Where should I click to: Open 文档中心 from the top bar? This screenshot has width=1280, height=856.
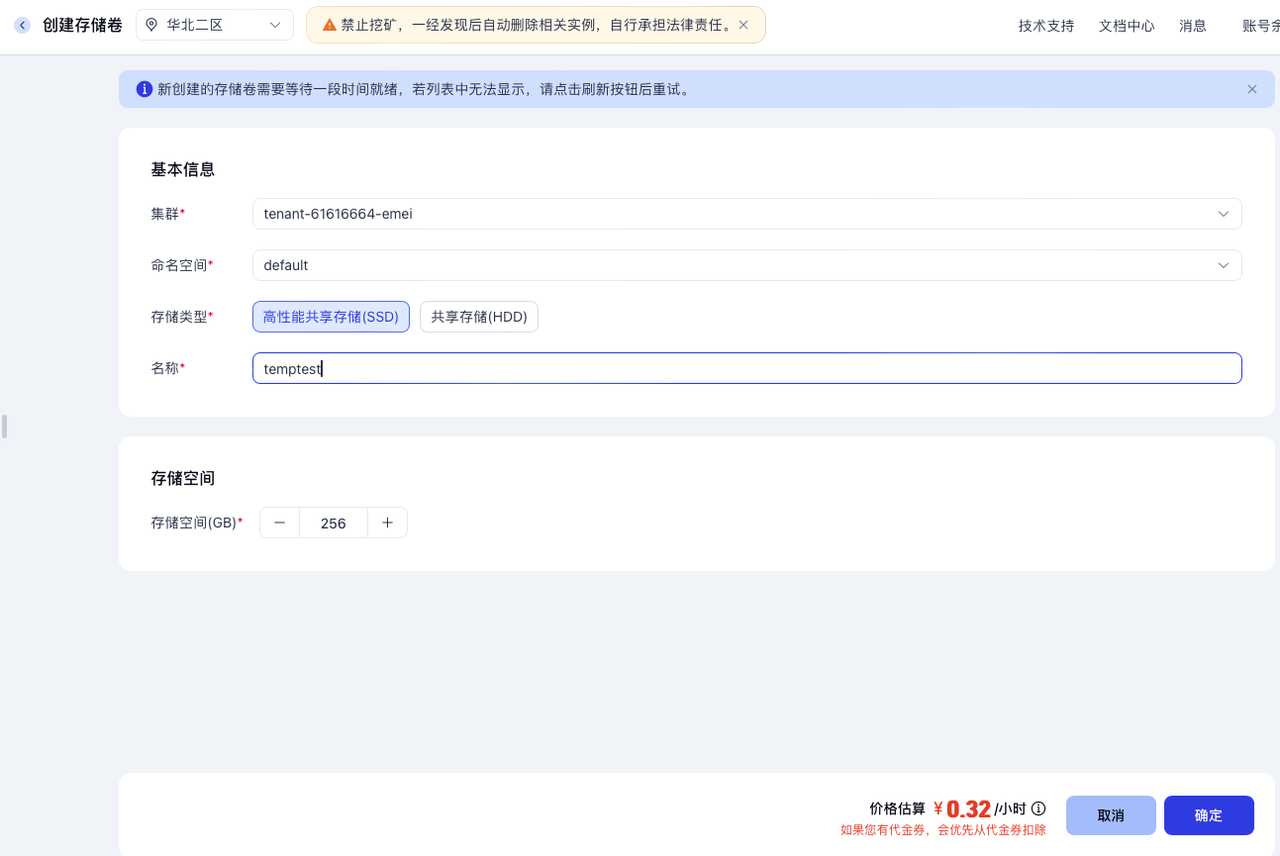pos(1126,25)
